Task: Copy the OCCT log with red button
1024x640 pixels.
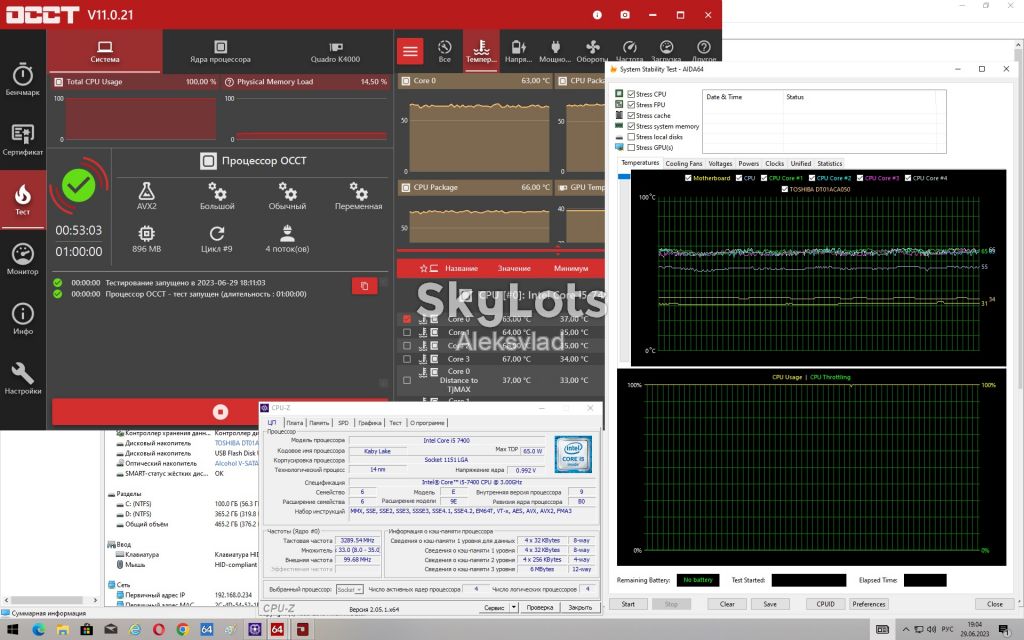Action: (364, 286)
